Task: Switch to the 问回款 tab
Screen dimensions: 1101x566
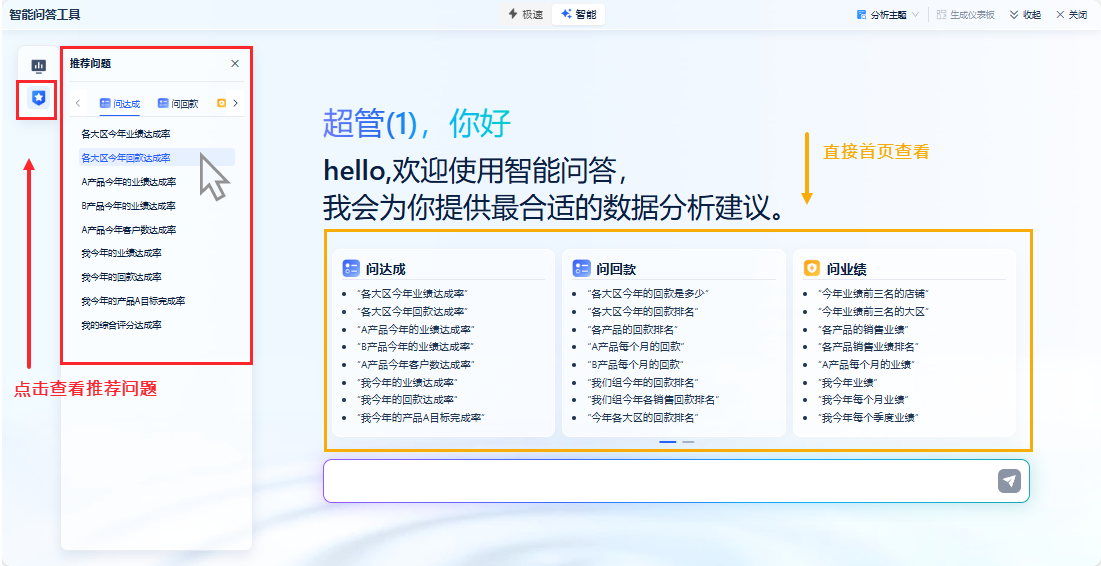Action: [x=178, y=103]
